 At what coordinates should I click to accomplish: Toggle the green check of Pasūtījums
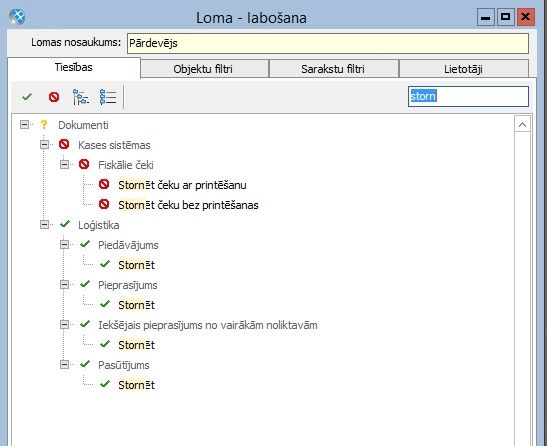point(85,364)
